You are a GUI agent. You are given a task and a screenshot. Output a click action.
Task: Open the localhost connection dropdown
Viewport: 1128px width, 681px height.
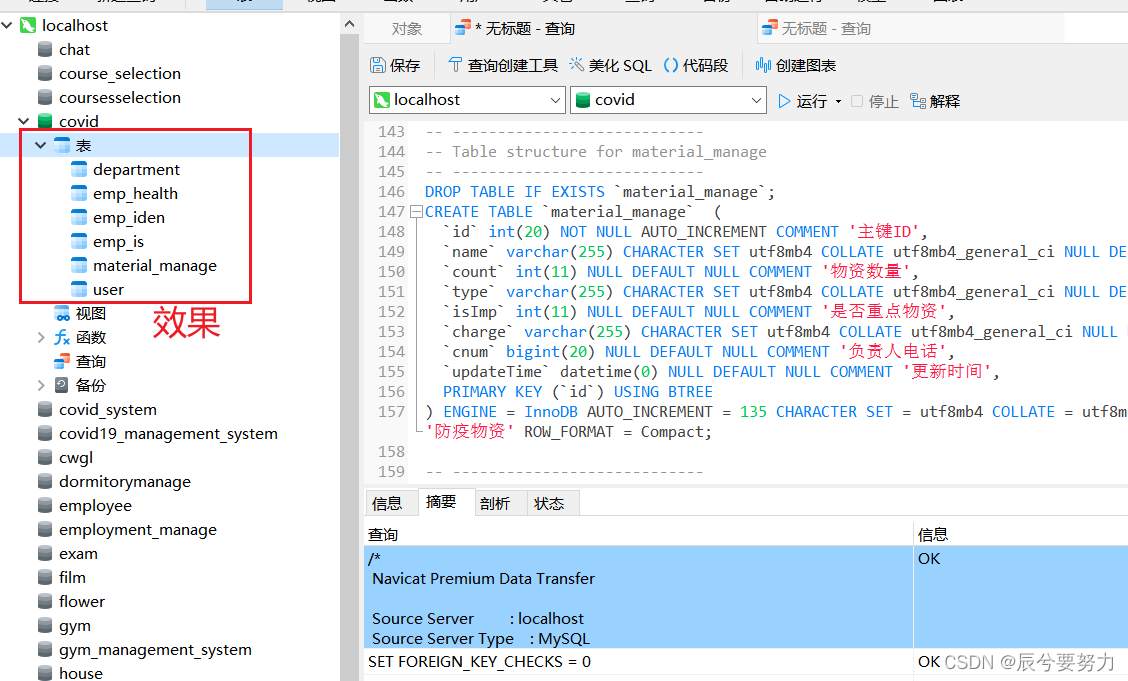(555, 100)
